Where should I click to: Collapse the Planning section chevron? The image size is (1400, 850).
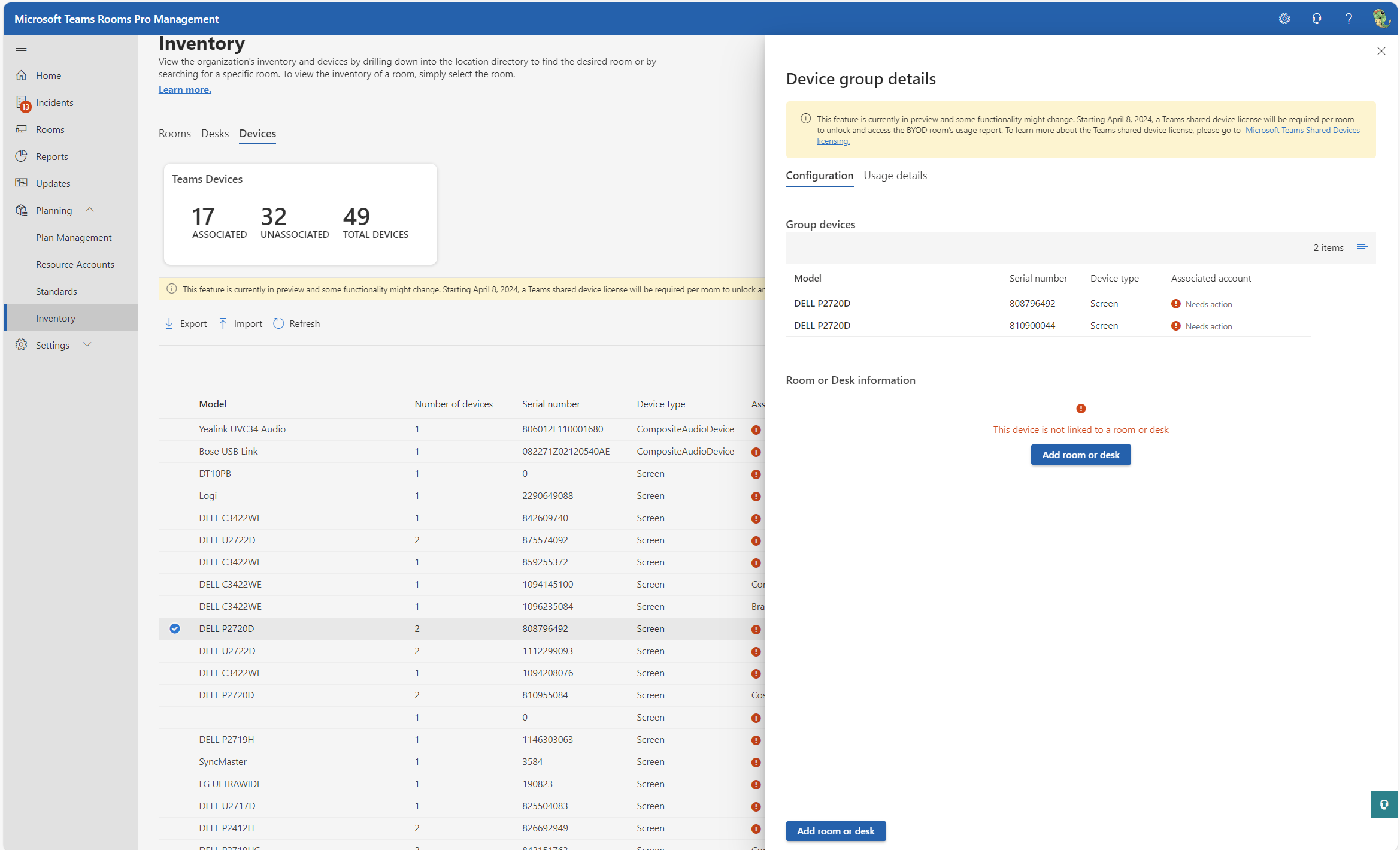(90, 210)
